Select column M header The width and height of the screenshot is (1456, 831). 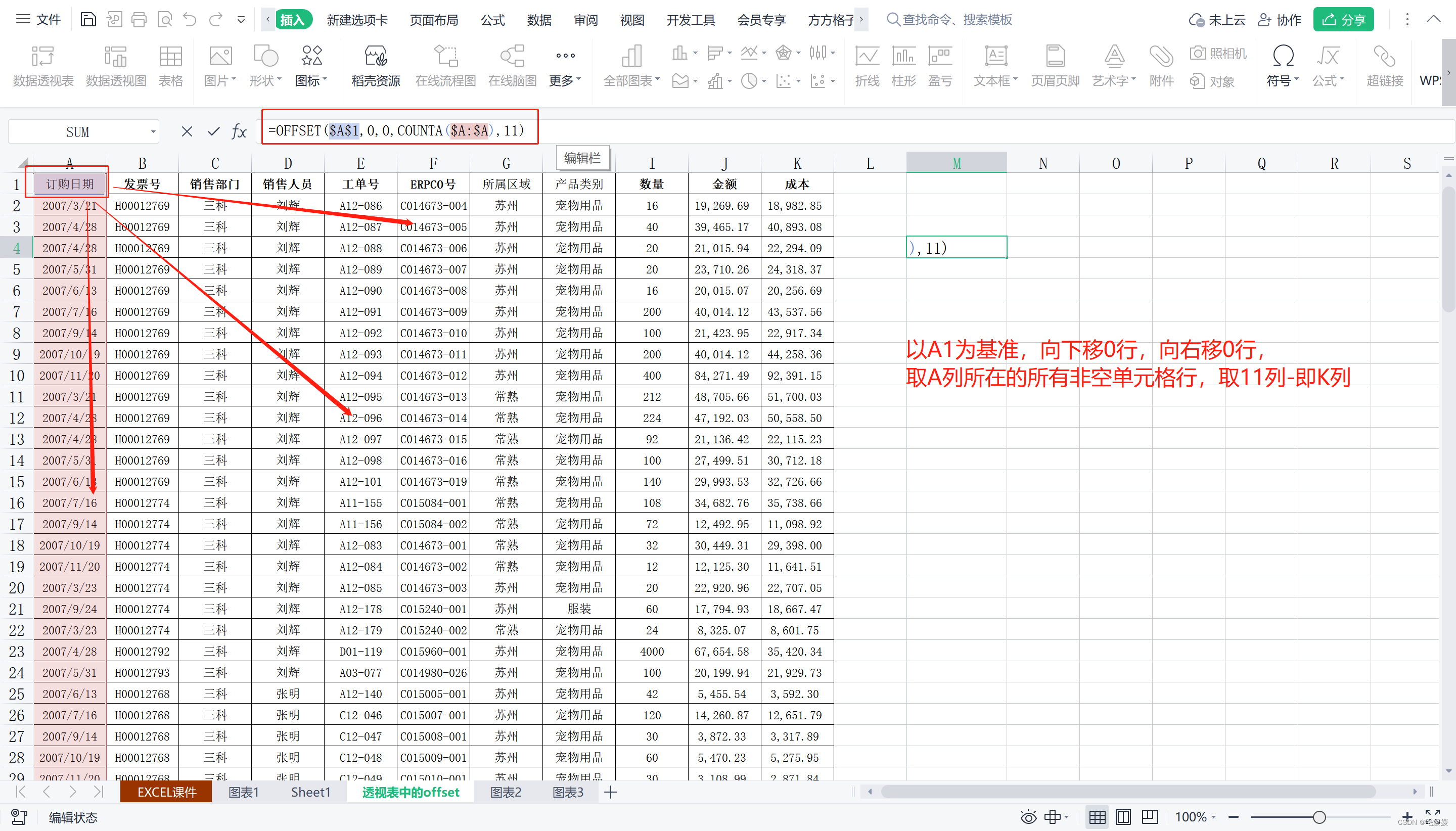click(957, 163)
